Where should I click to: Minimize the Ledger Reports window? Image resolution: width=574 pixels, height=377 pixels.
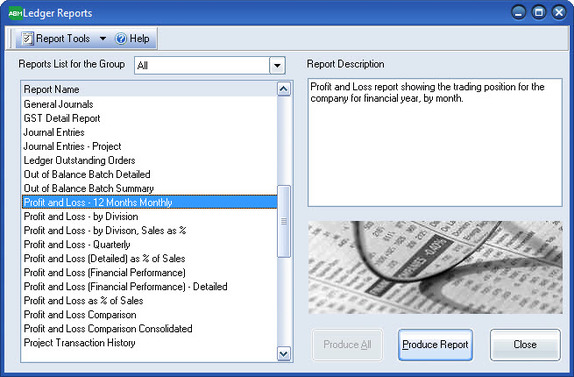click(518, 13)
